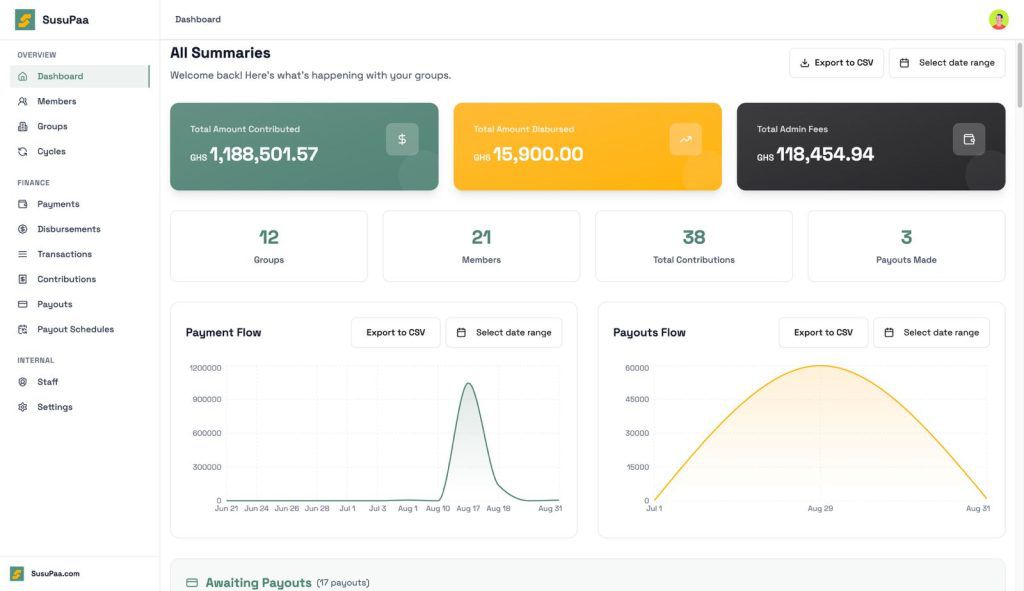Open the user profile avatar
Image resolution: width=1024 pixels, height=591 pixels.
point(998,20)
